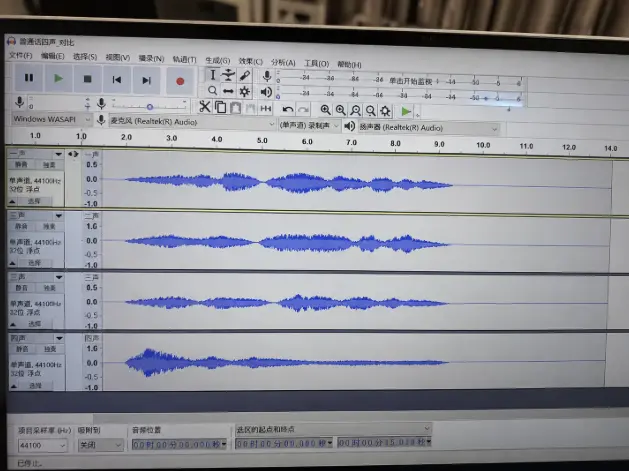Open the 44100 project rate dropdown

click(x=42, y=445)
